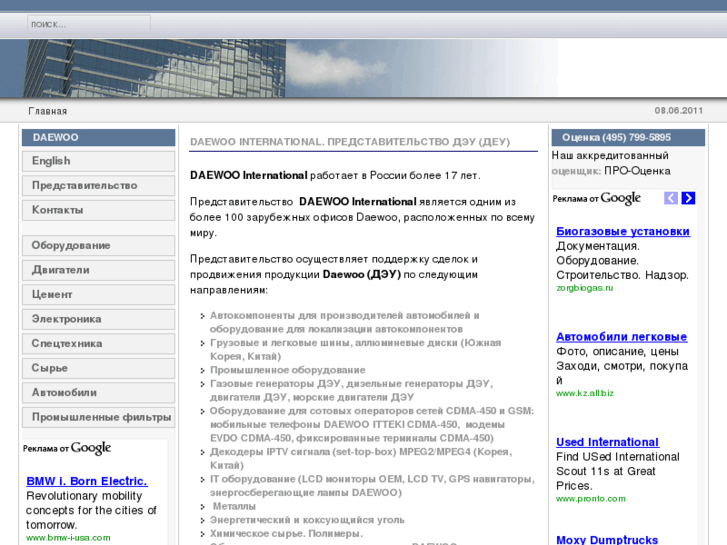The image size is (727, 545).
Task: Click Оборудование для сотовых операторов item
Action: (372, 424)
